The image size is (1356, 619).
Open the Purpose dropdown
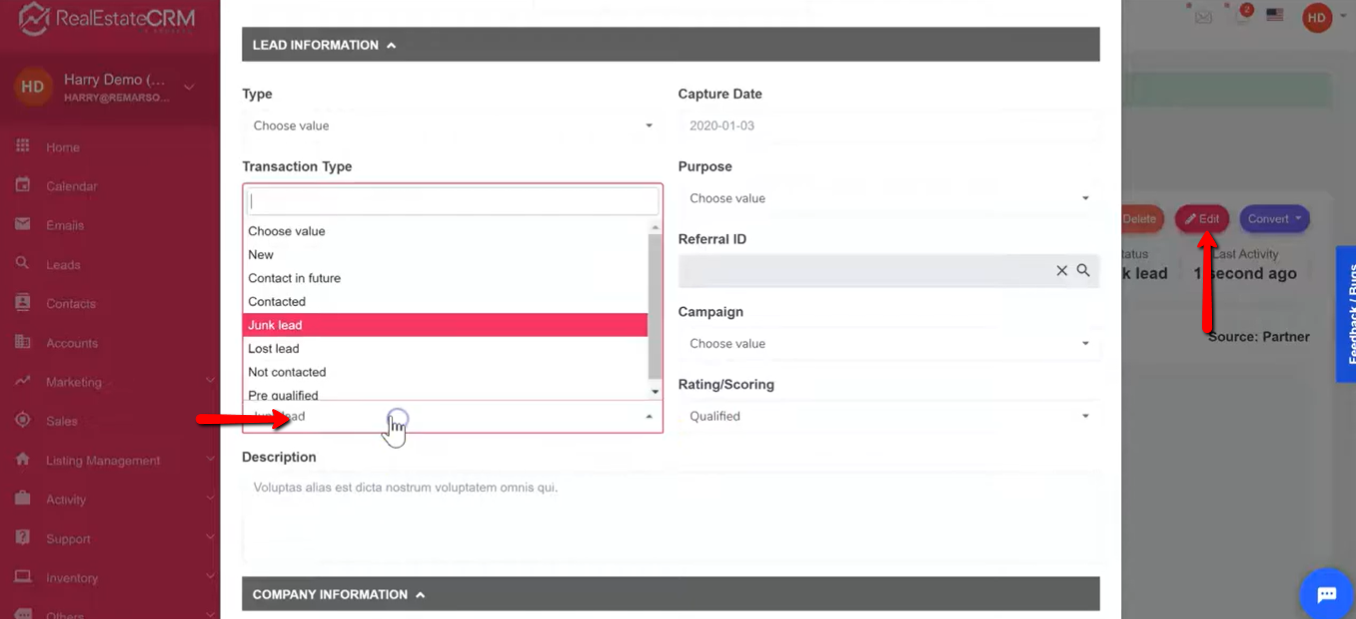click(888, 198)
